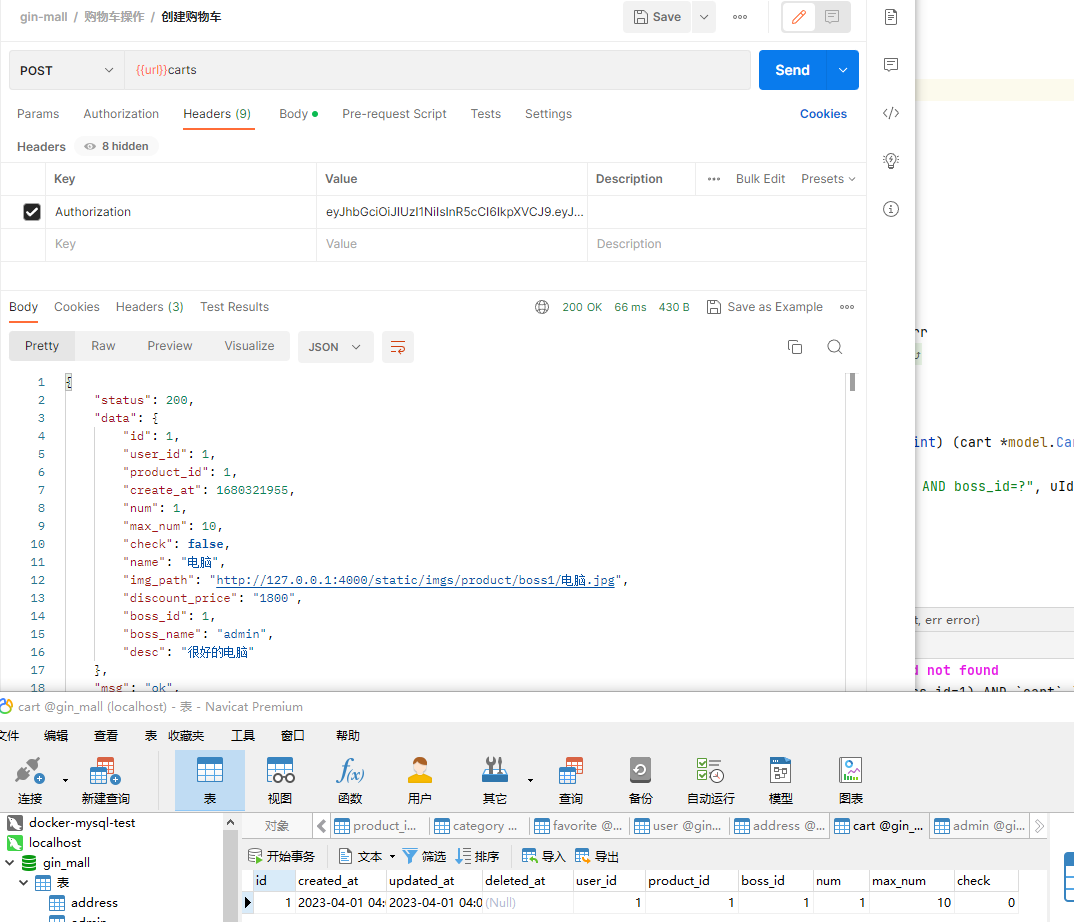The image size is (1074, 922).
Task: Open Navicat 帮助 menu
Action: pyautogui.click(x=347, y=735)
